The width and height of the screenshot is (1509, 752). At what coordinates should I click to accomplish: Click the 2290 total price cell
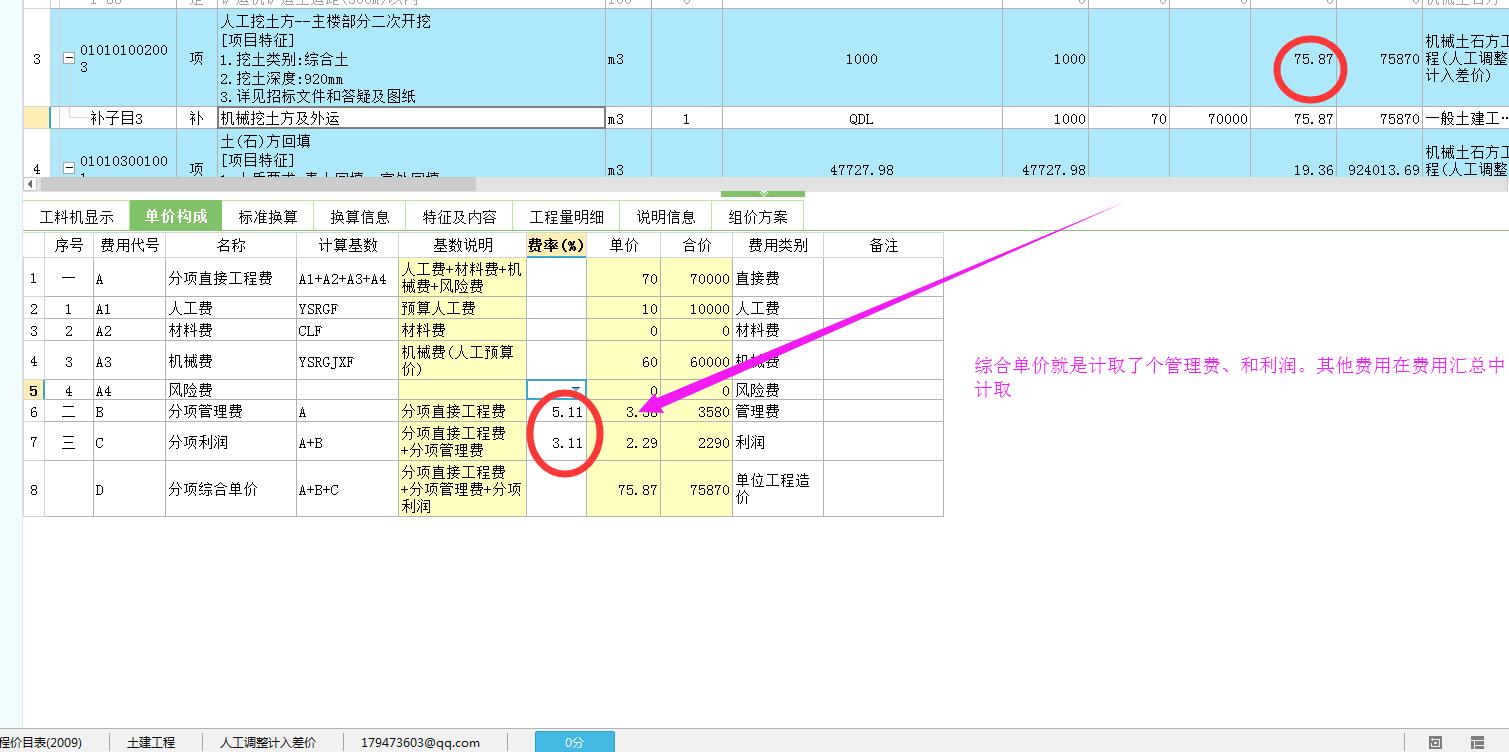[696, 442]
